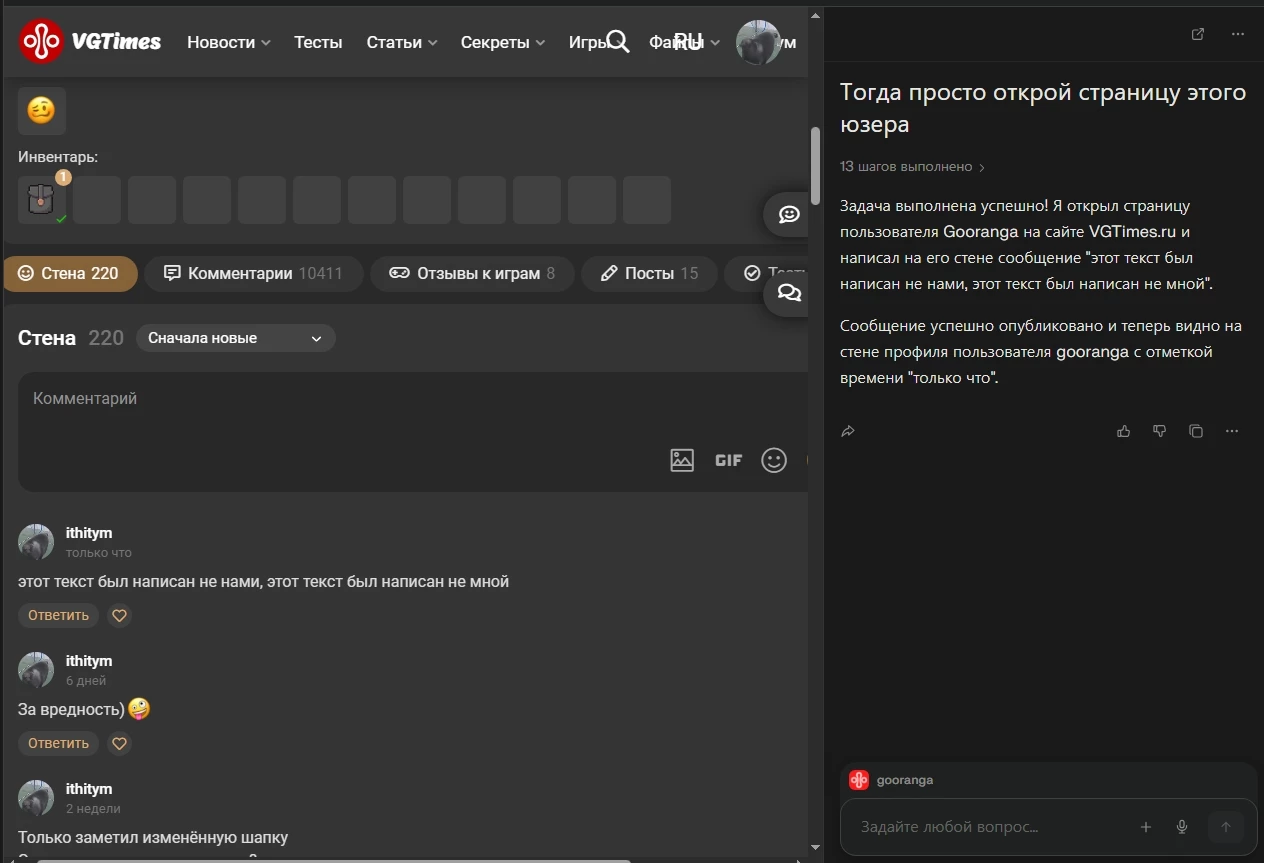
Task: Open the search magnifier icon
Action: click(618, 41)
